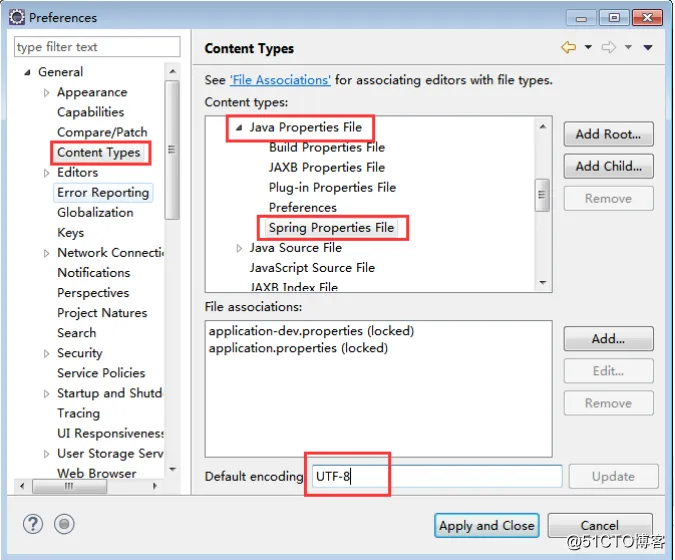Select application.properties (locked) association
Image resolution: width=675 pixels, height=560 pixels.
click(x=298, y=348)
